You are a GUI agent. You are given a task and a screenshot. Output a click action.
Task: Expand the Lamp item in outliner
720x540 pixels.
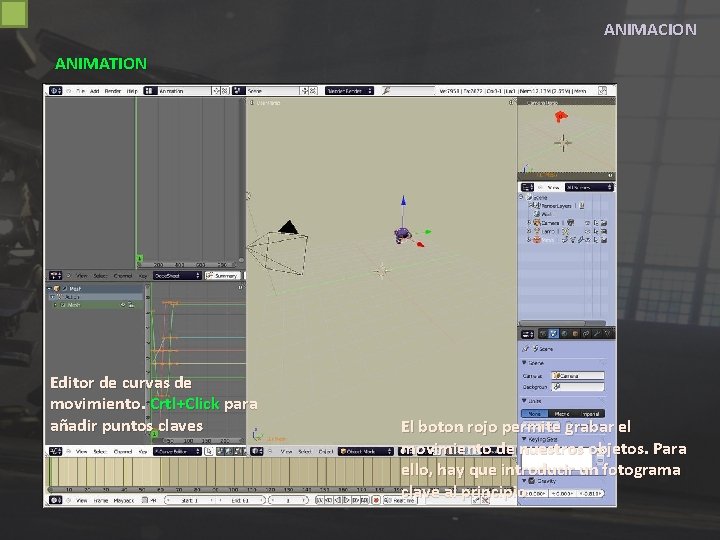coord(529,231)
